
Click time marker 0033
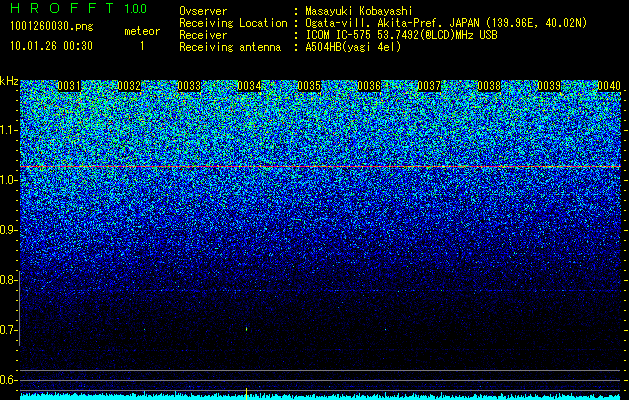click(x=189, y=86)
